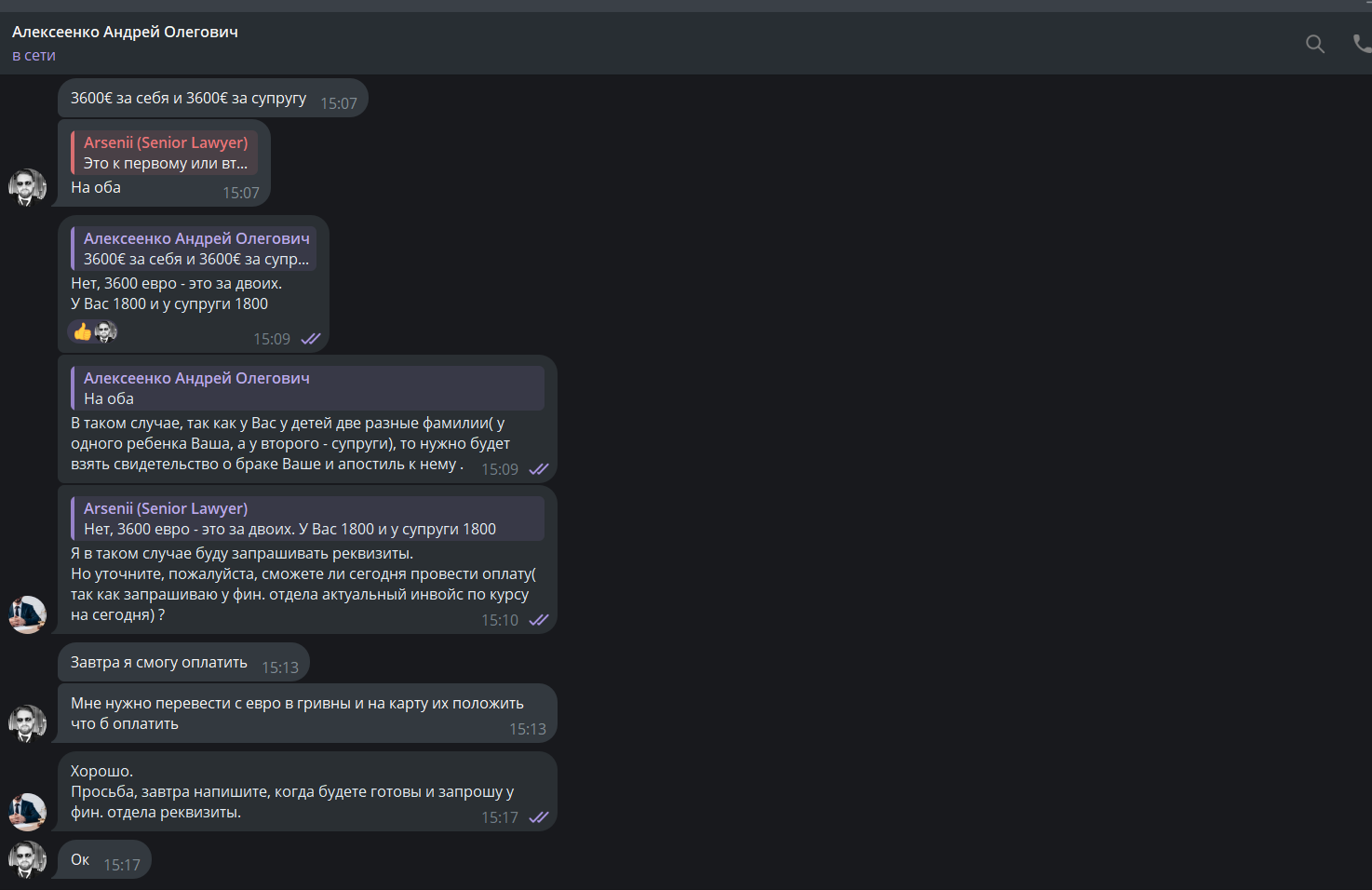This screenshot has height=890, width=1372.
Task: Jump to the quoted 'На оба' reply preview
Action: (307, 388)
